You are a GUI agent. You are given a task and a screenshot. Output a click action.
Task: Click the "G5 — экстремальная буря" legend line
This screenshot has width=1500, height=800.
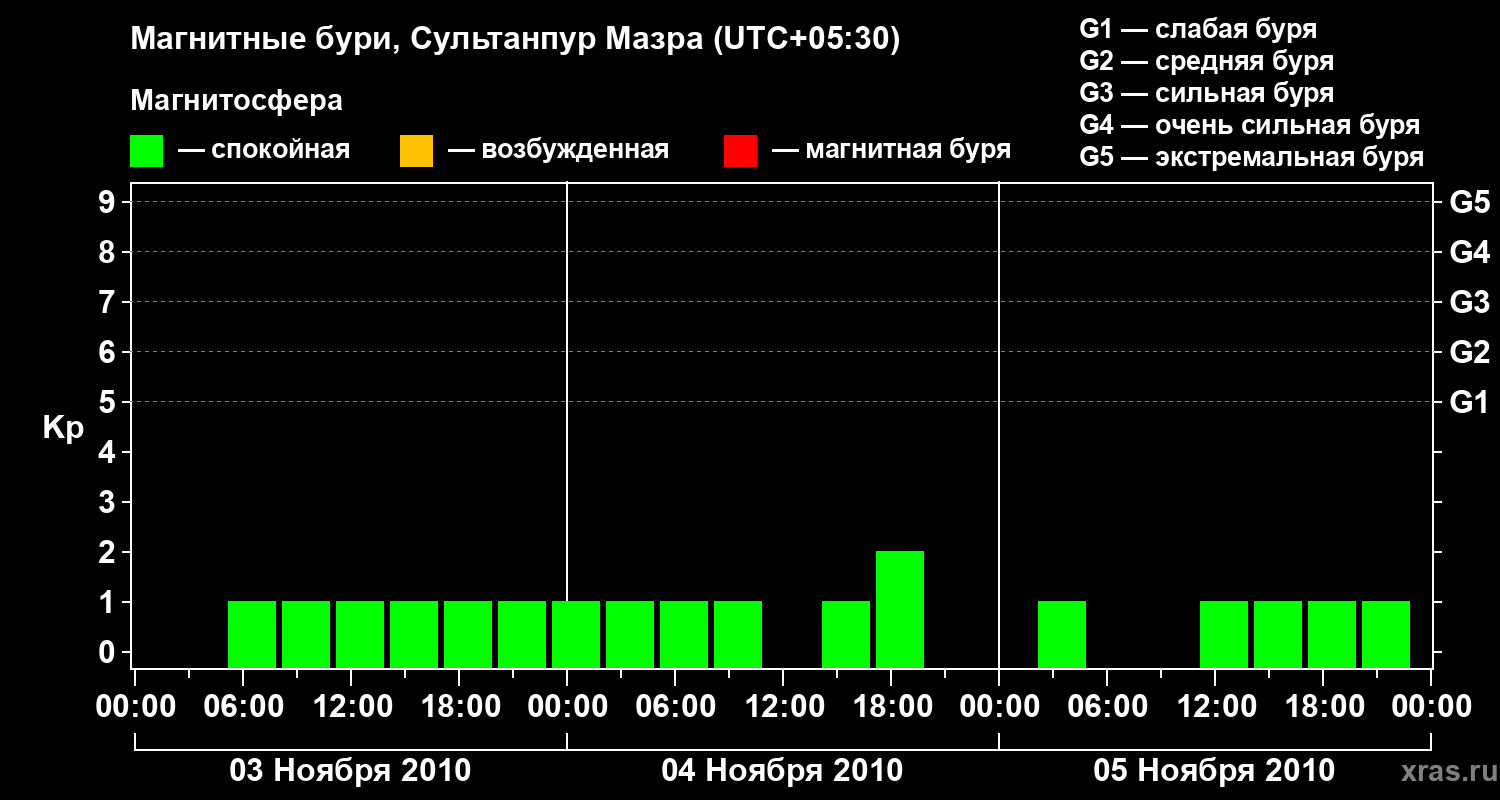pos(1252,157)
